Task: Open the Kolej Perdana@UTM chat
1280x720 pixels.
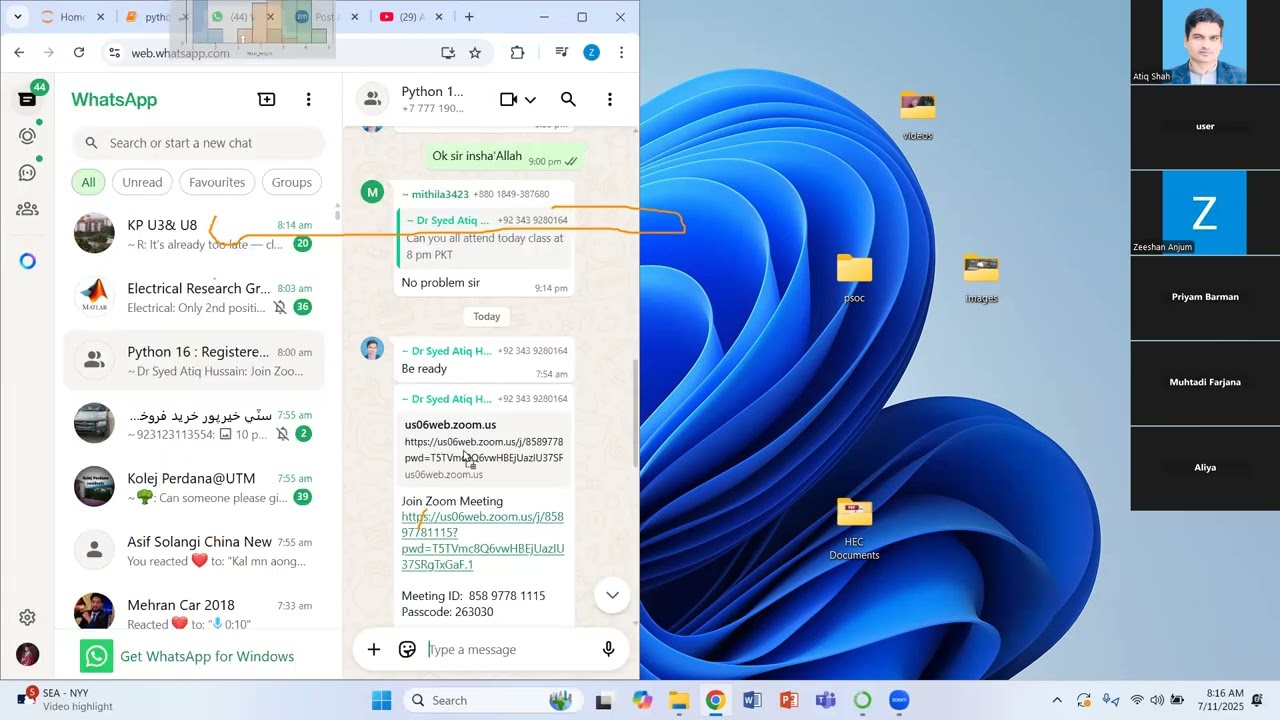Action: [194, 487]
